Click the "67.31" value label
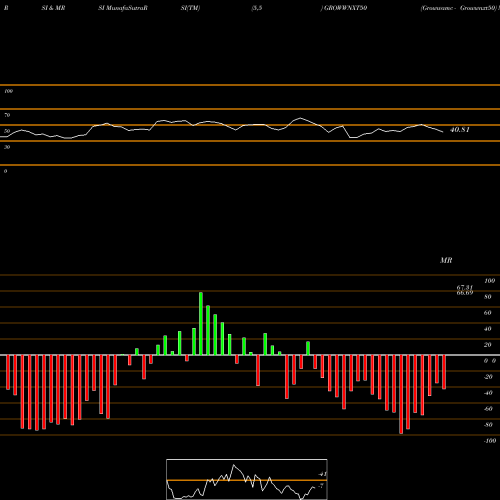500x500 pixels. (465, 287)
